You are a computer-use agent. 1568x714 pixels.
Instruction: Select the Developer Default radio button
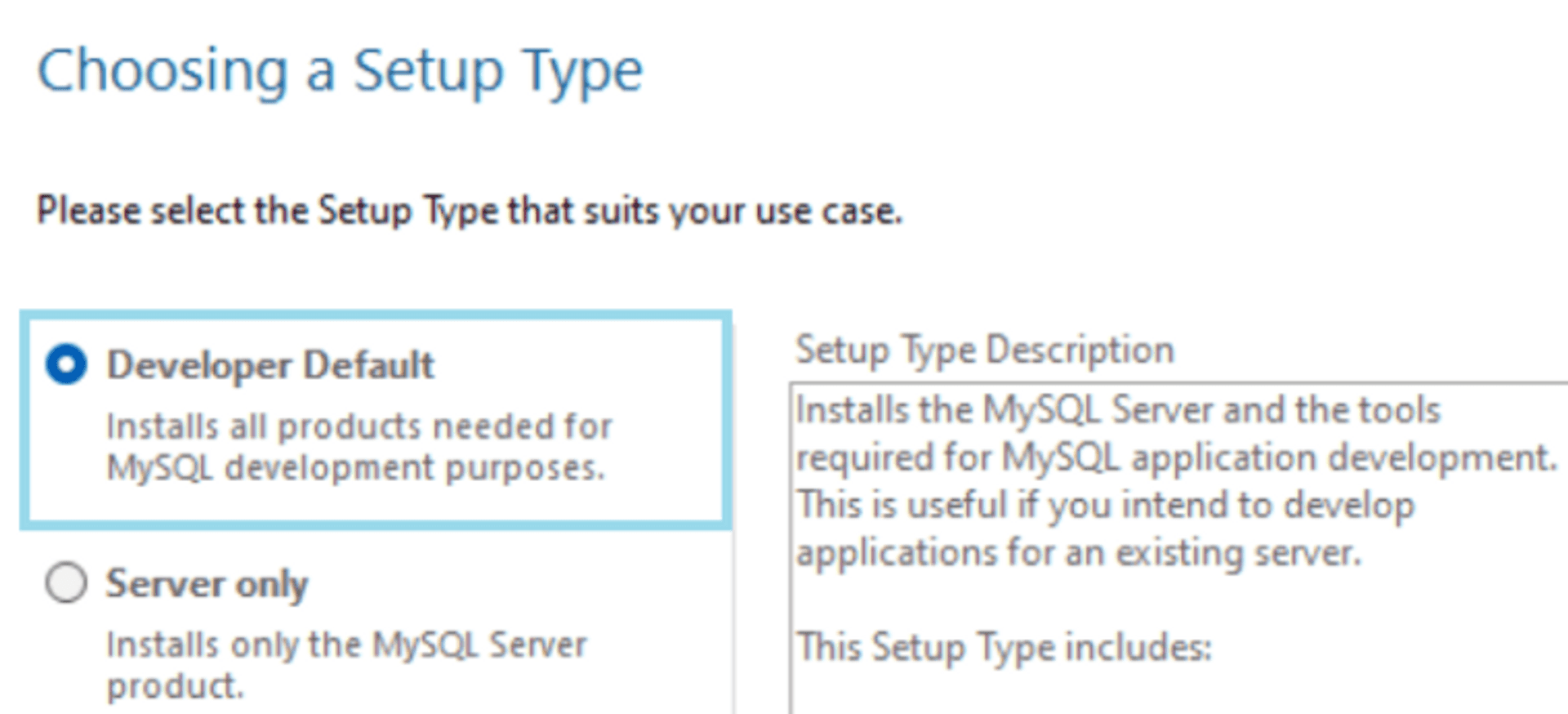(x=66, y=364)
